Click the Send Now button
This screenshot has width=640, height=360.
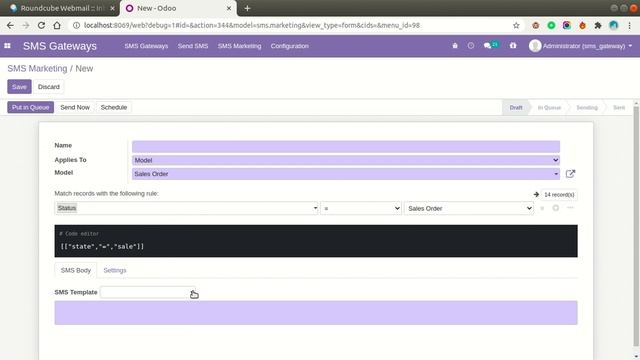[75, 107]
